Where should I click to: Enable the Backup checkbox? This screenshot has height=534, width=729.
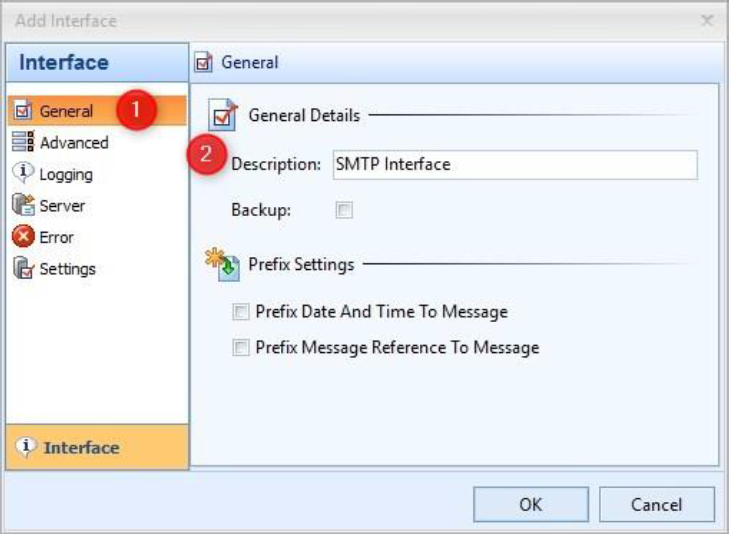[344, 210]
